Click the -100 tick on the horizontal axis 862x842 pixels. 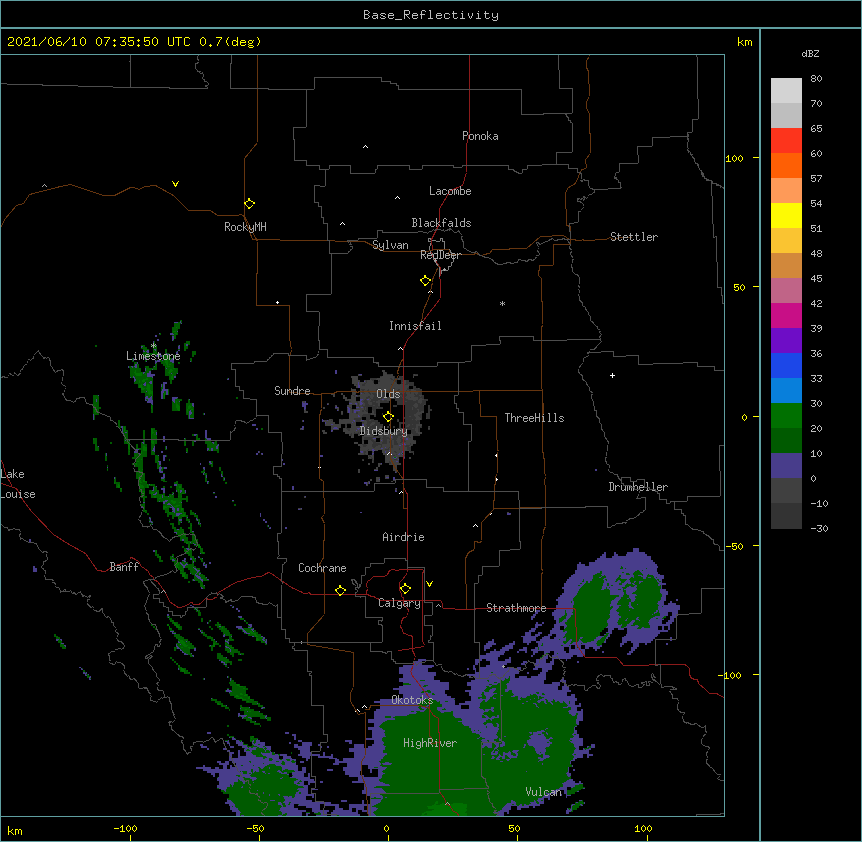click(x=125, y=828)
